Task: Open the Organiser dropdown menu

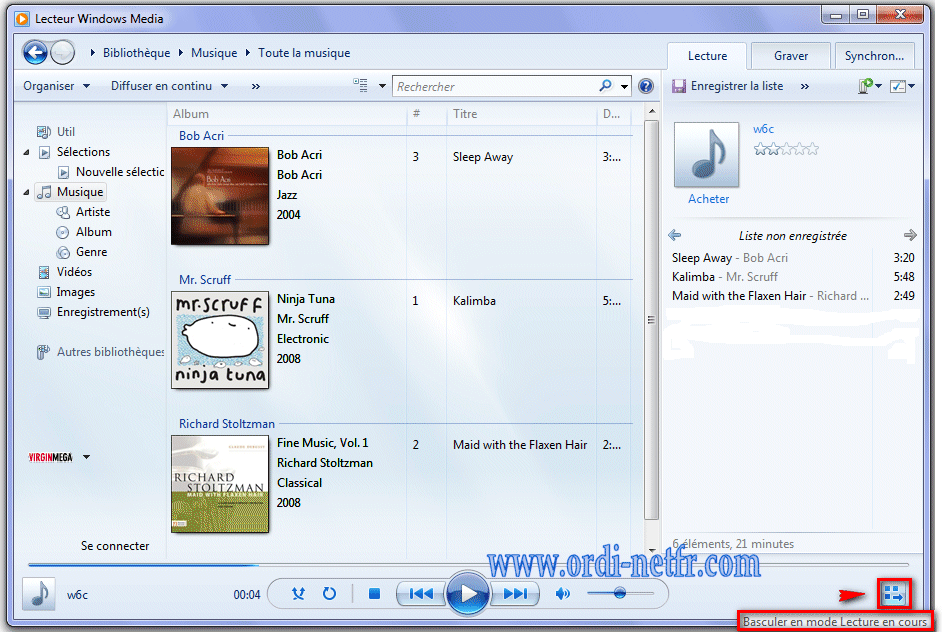Action: pyautogui.click(x=56, y=86)
